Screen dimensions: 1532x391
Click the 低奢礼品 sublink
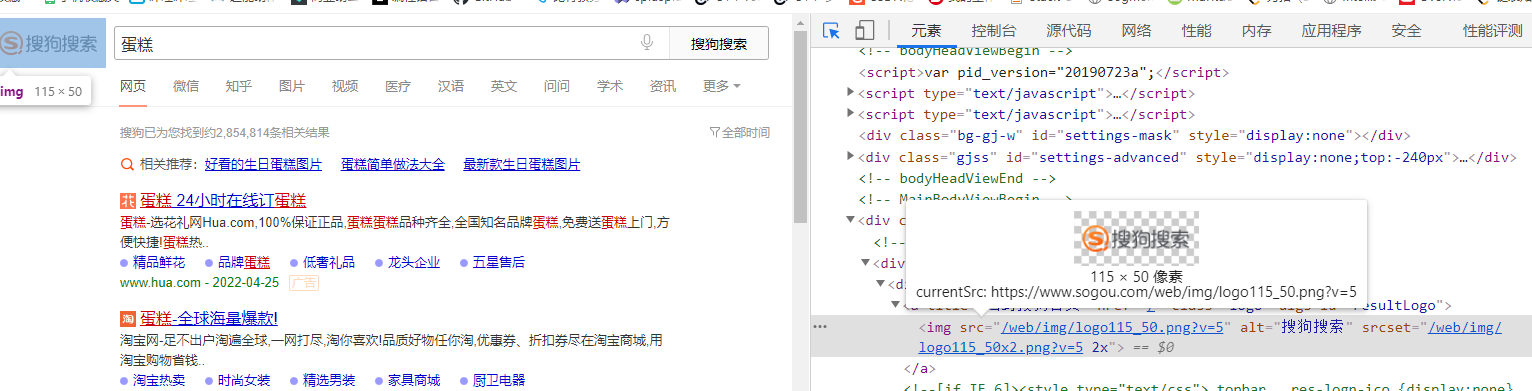(329, 262)
